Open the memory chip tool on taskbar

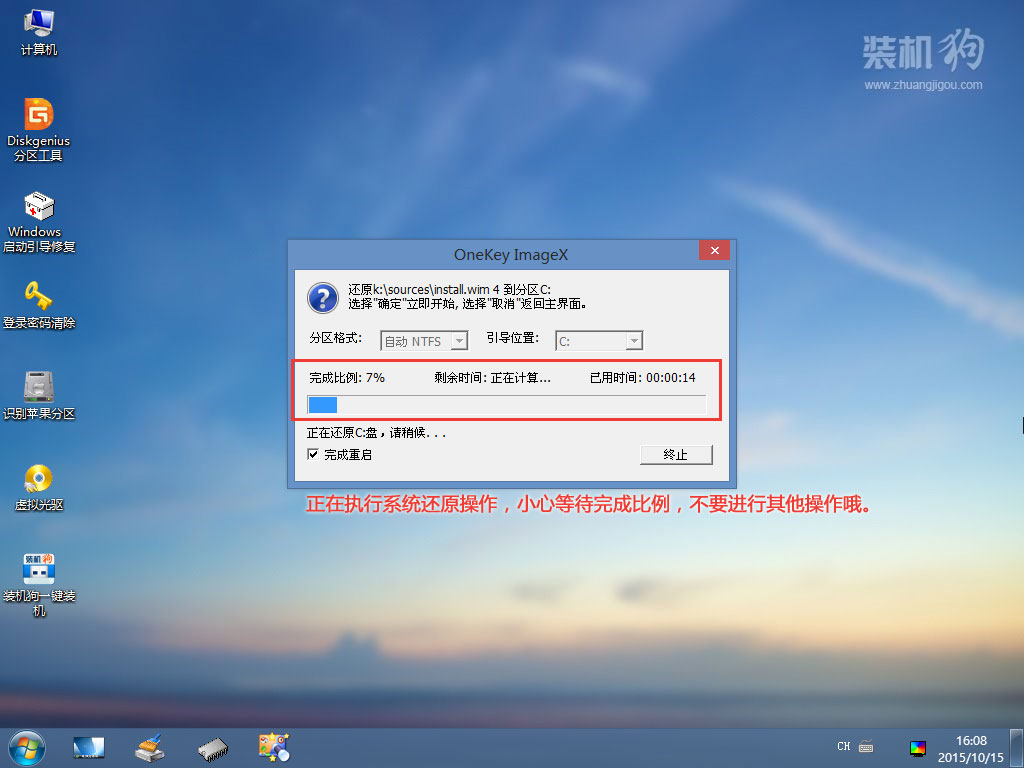pos(211,747)
